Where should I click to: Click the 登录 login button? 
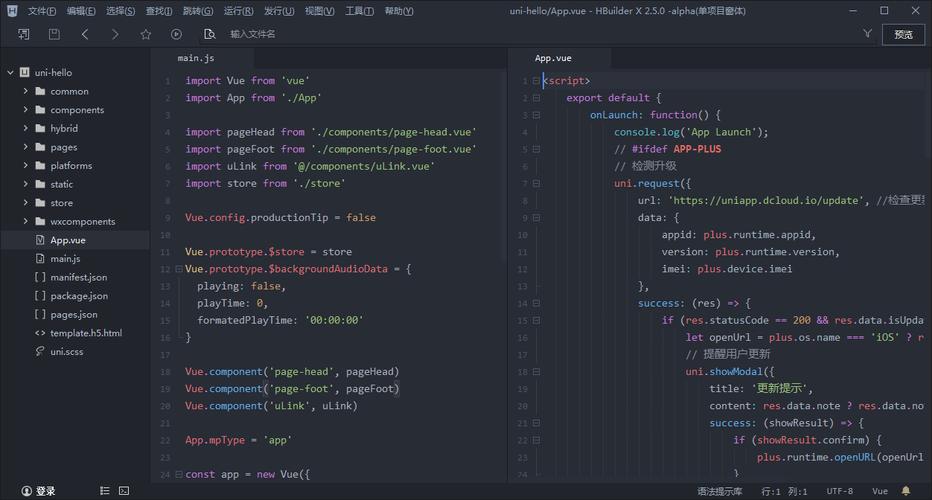coord(46,490)
